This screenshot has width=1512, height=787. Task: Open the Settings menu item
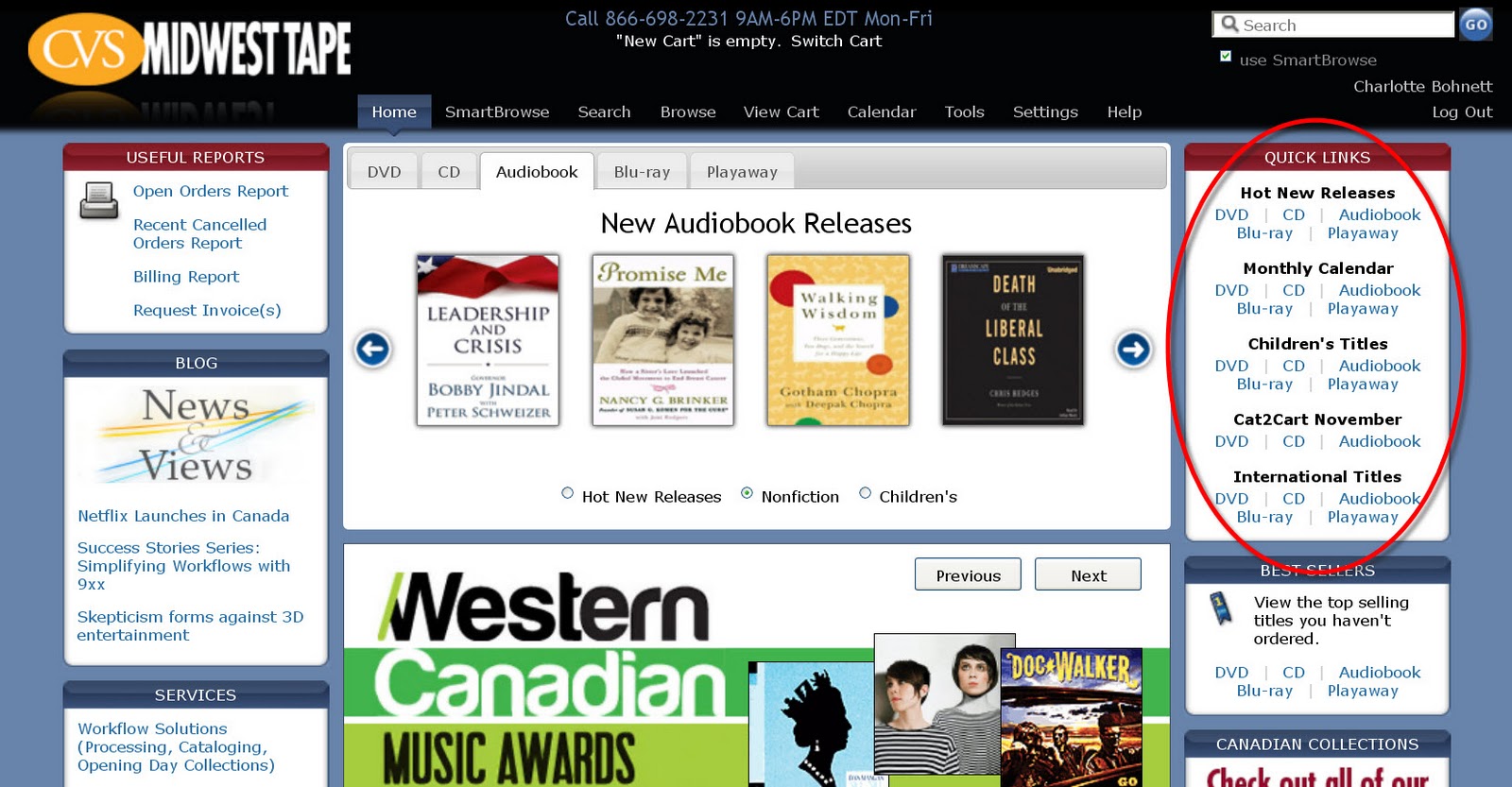pyautogui.click(x=1045, y=111)
